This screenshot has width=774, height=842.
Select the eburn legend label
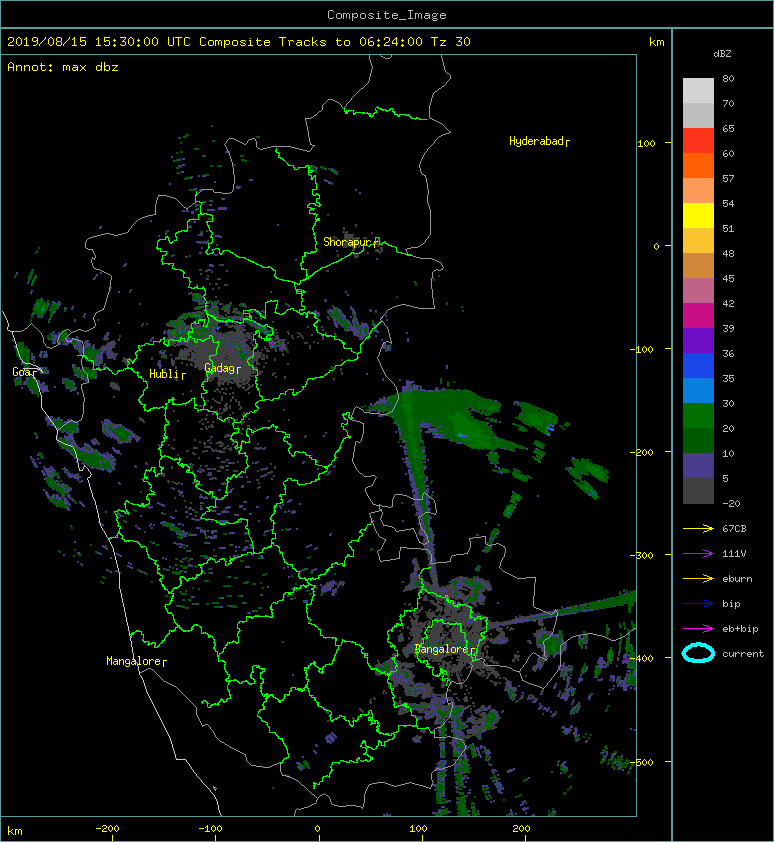coord(737,579)
